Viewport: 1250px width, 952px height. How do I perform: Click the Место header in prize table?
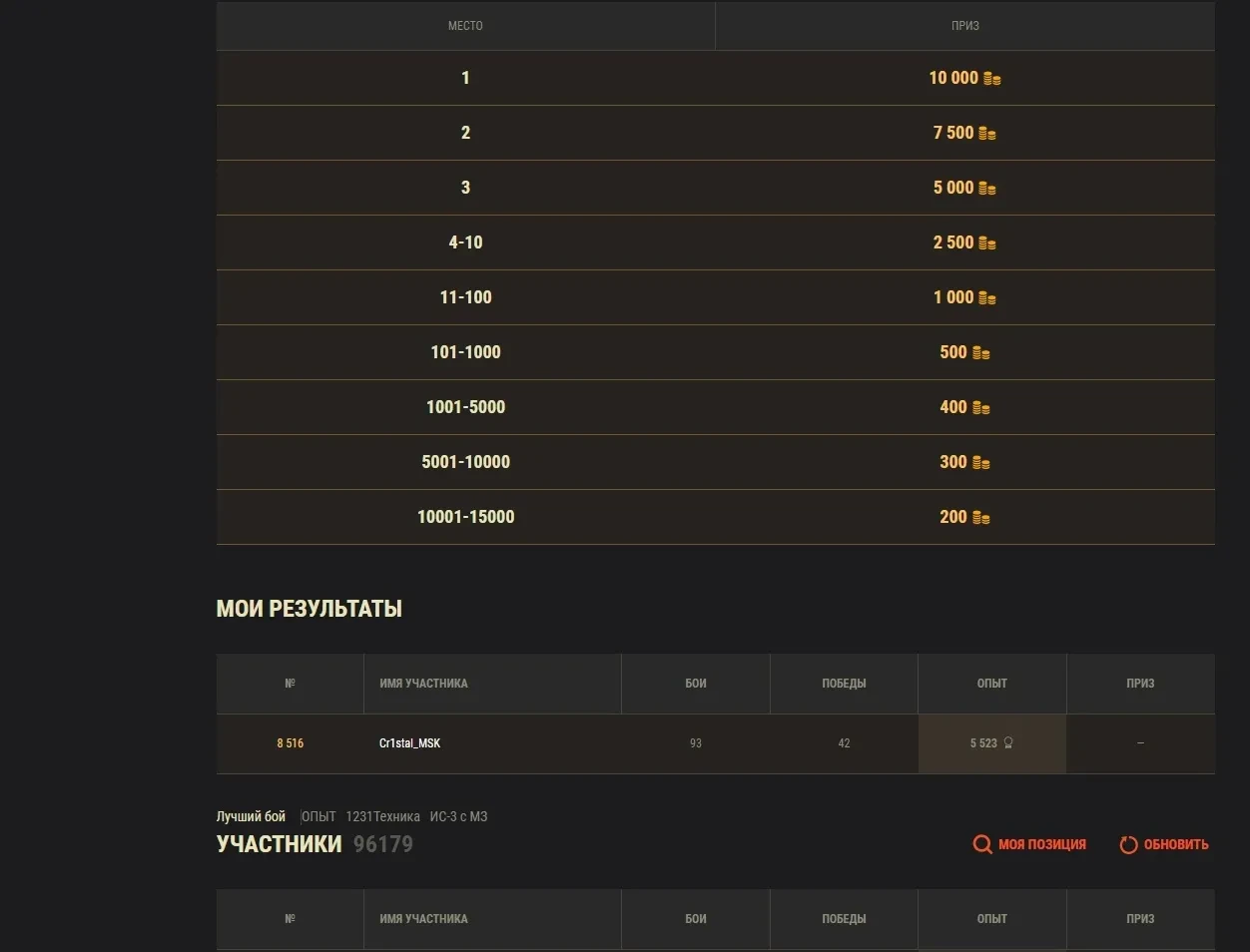pyautogui.click(x=465, y=26)
